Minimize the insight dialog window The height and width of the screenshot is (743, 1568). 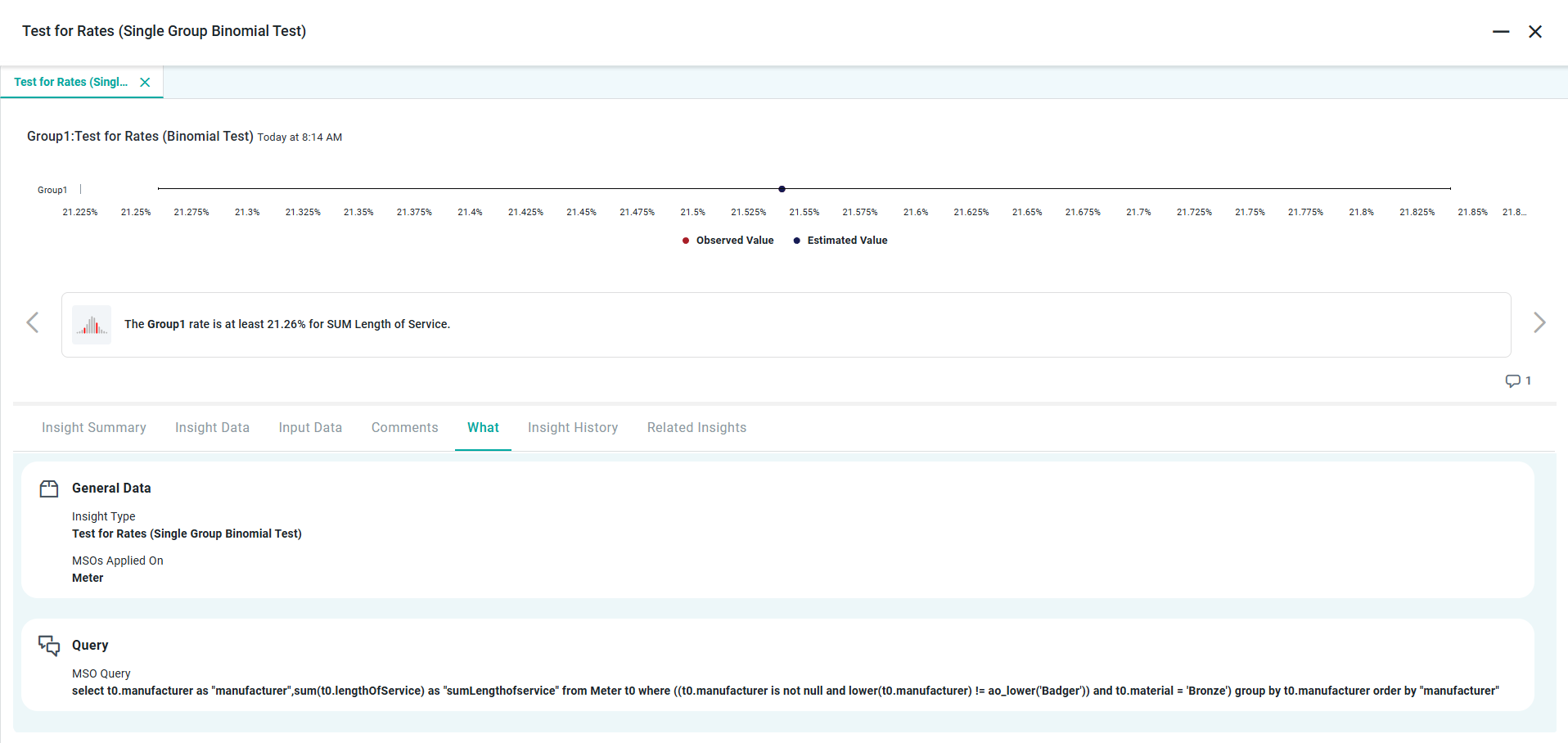[x=1500, y=32]
